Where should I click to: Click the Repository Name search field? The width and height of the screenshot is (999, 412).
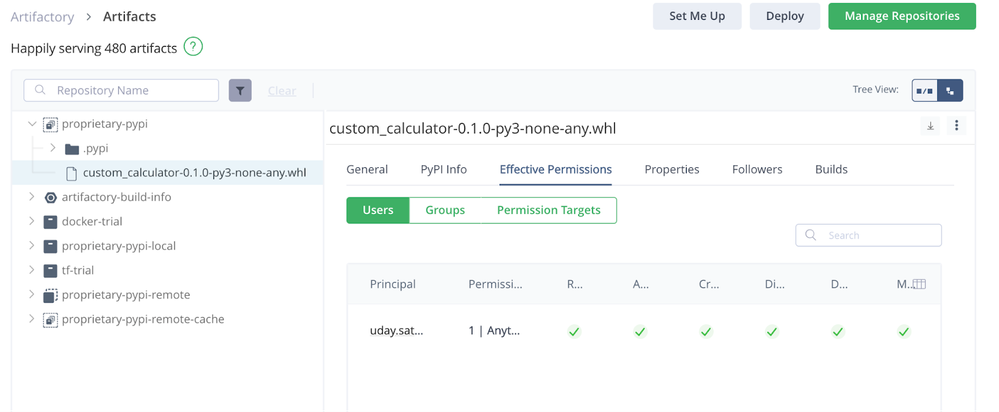click(130, 90)
